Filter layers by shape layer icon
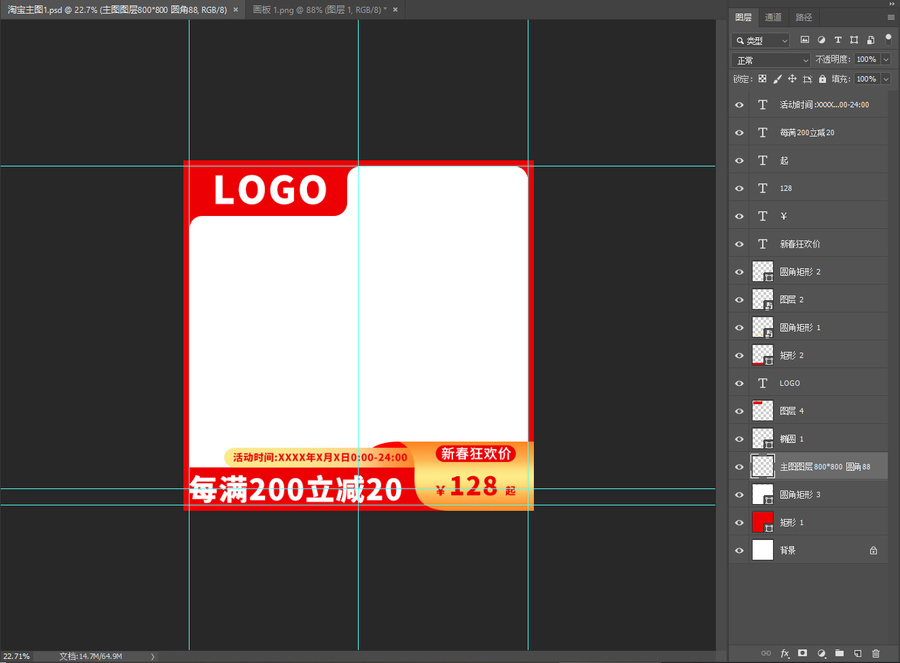Image resolution: width=900 pixels, height=663 pixels. (854, 40)
